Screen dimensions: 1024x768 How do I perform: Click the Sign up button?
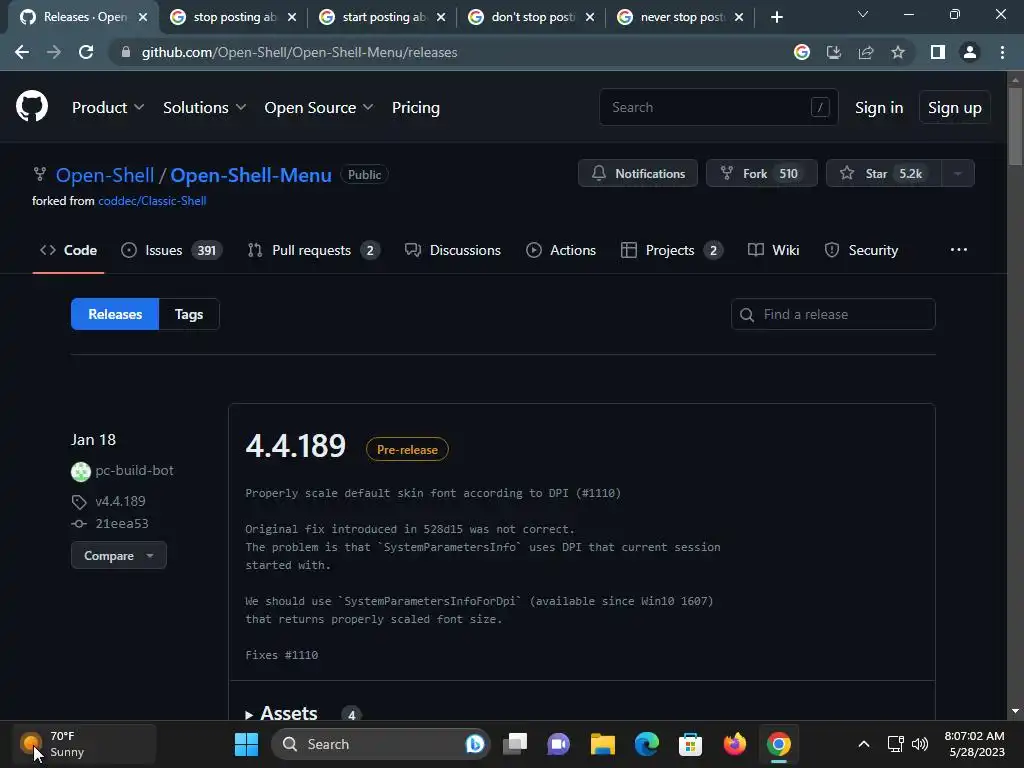coord(955,108)
